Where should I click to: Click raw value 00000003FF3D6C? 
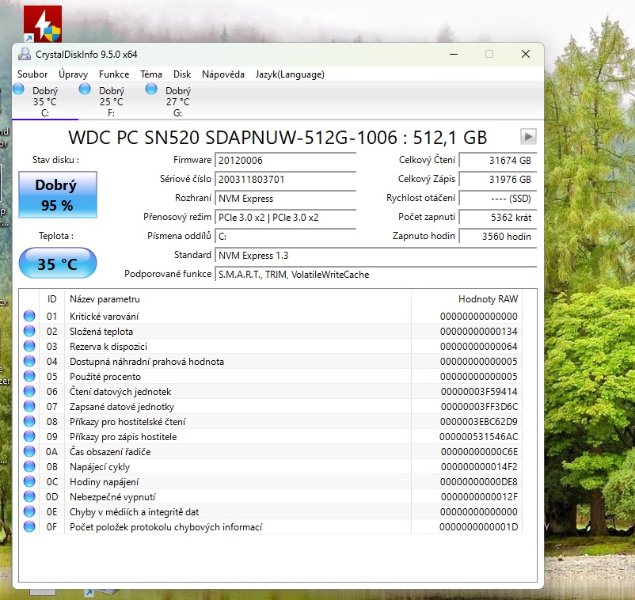[479, 406]
